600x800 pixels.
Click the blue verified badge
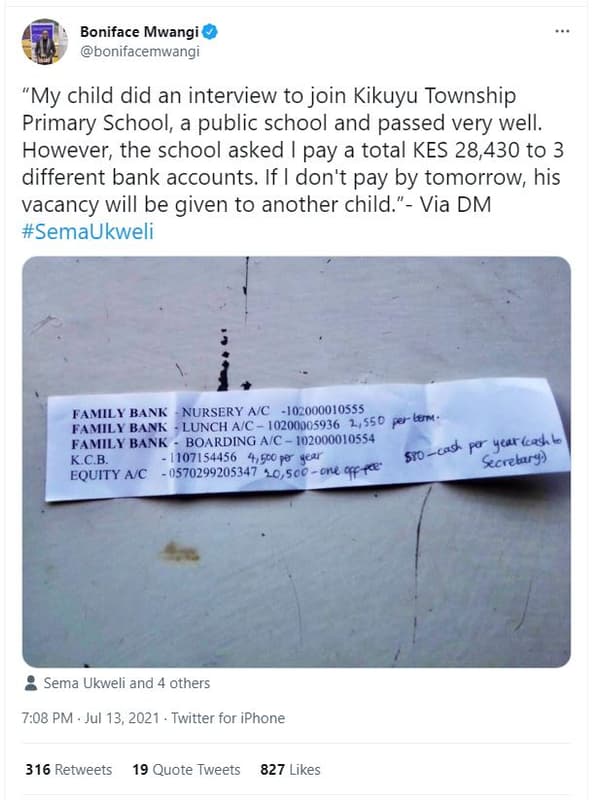210,32
